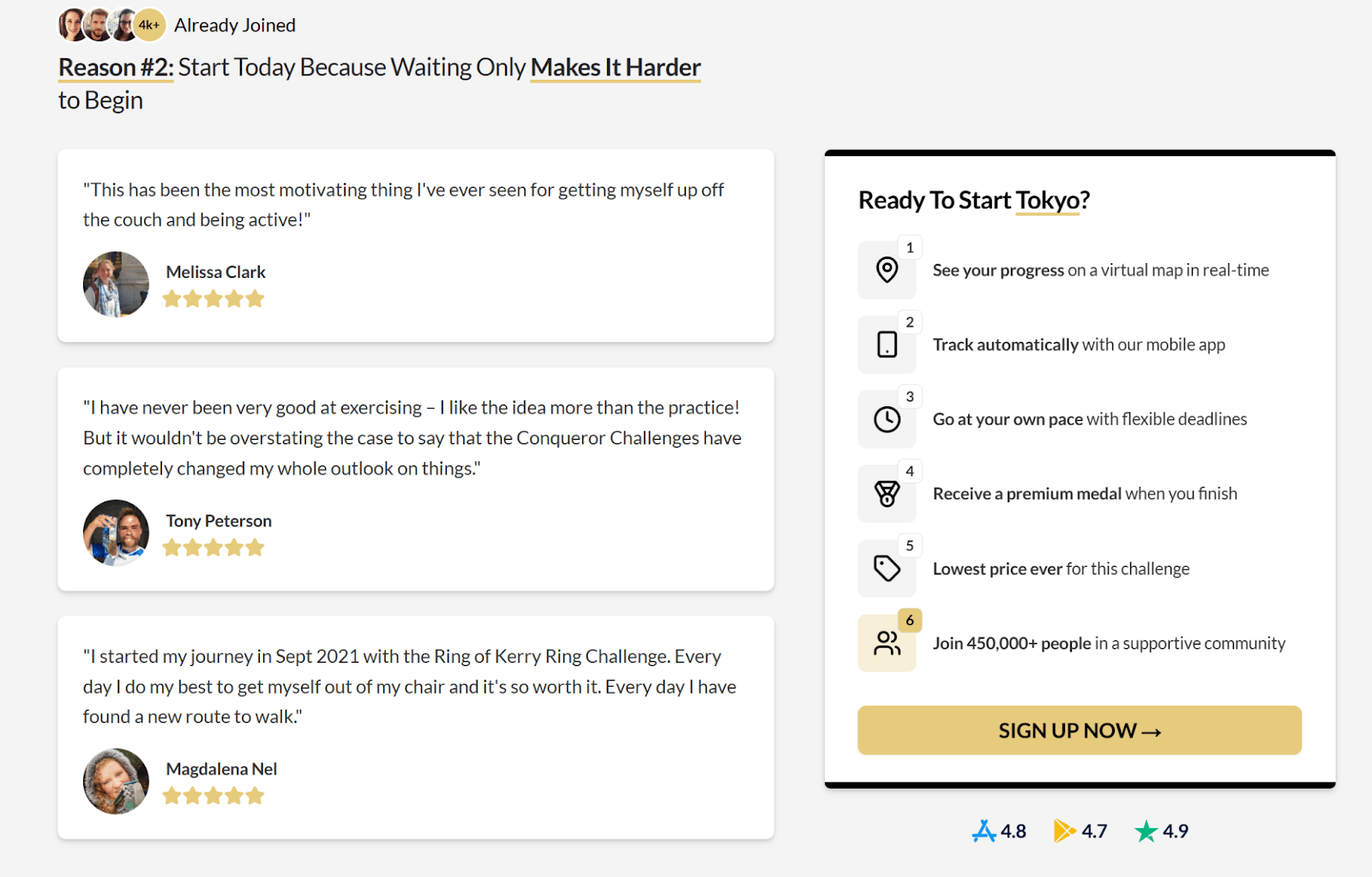Click Melissa Clark's profile photo
1372x877 pixels.
pos(116,284)
